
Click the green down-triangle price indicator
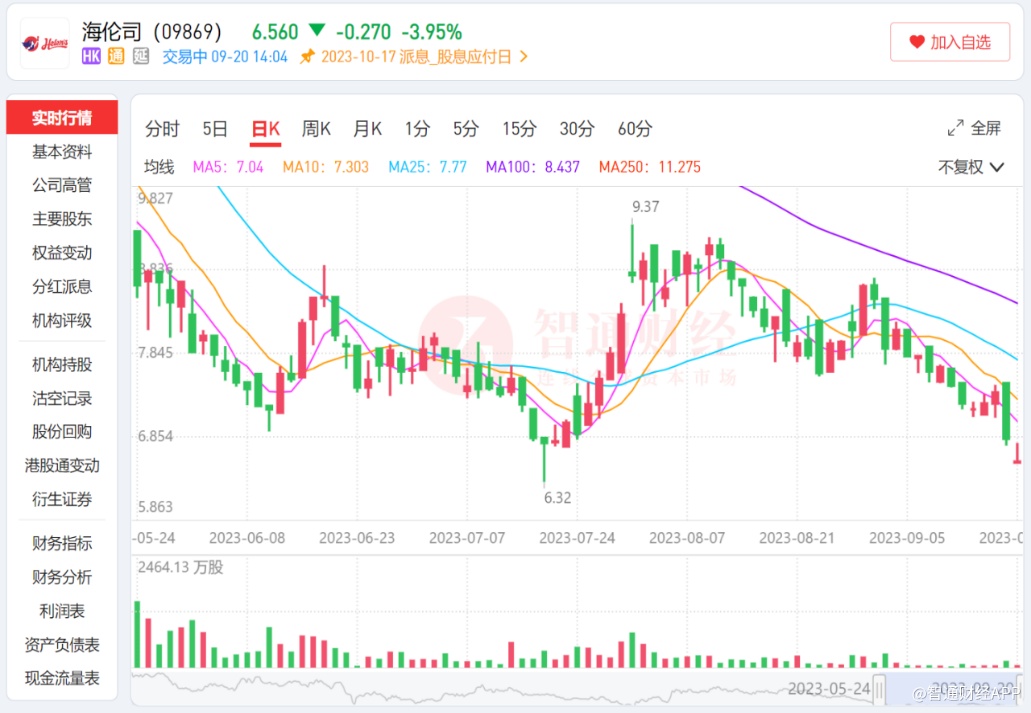tap(317, 32)
